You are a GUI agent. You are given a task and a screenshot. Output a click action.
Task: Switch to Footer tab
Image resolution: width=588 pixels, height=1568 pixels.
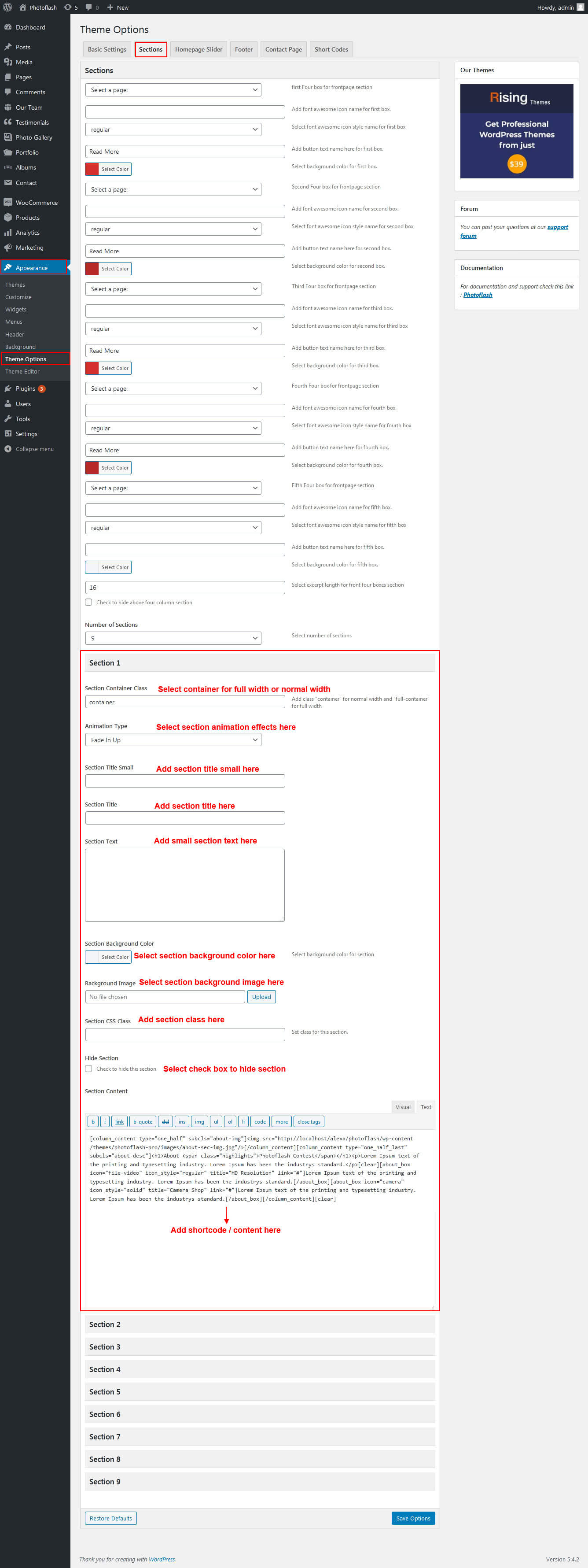click(x=244, y=49)
